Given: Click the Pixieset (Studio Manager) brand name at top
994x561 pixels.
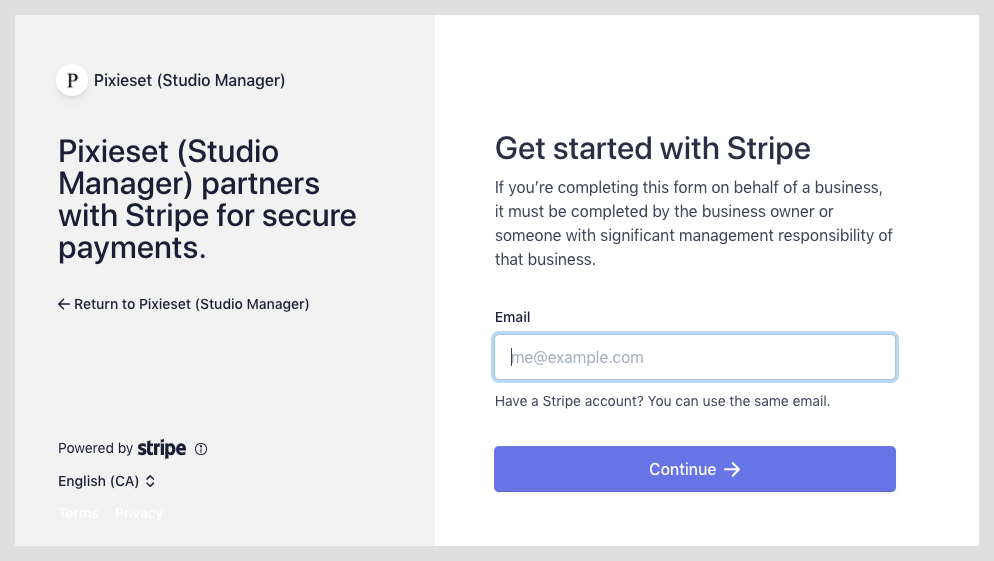Looking at the screenshot, I should coord(190,81).
